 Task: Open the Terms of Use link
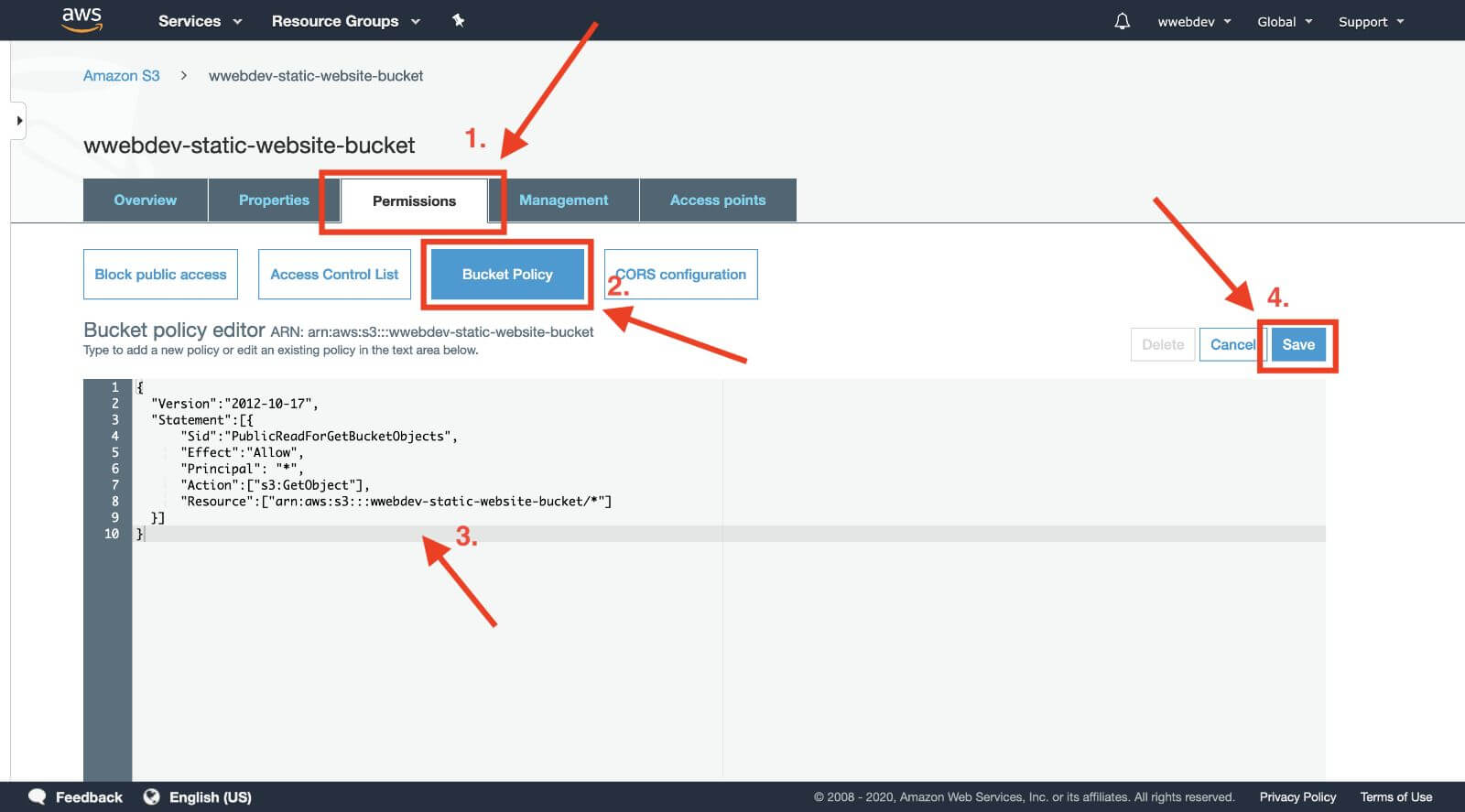point(1396,796)
